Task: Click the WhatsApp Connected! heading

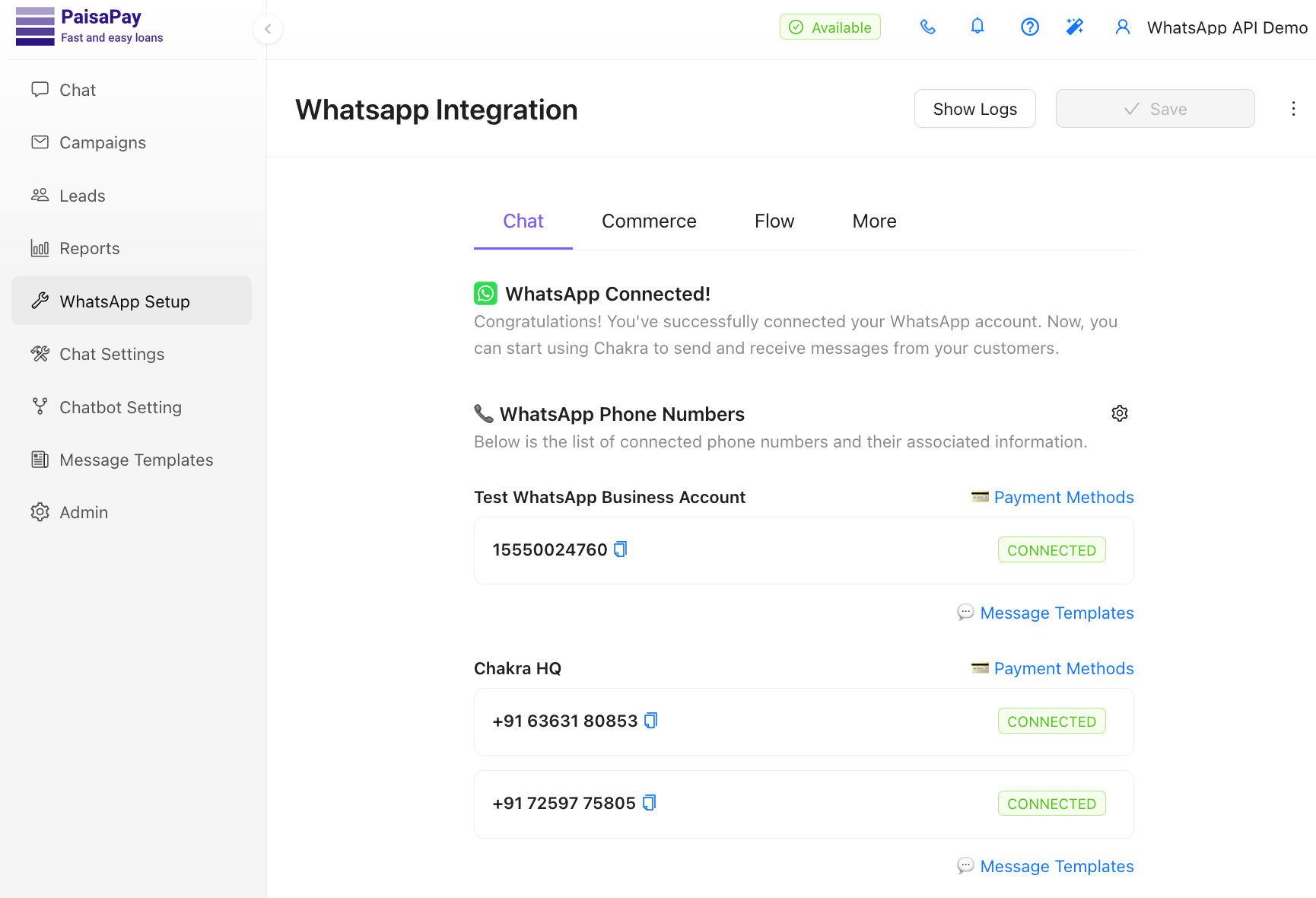Action: pos(608,294)
